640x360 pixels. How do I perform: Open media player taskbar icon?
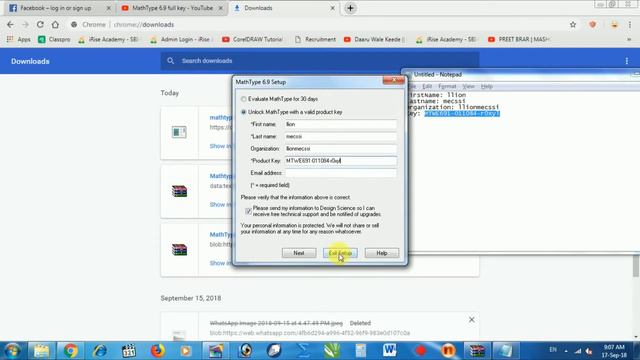[186, 351]
